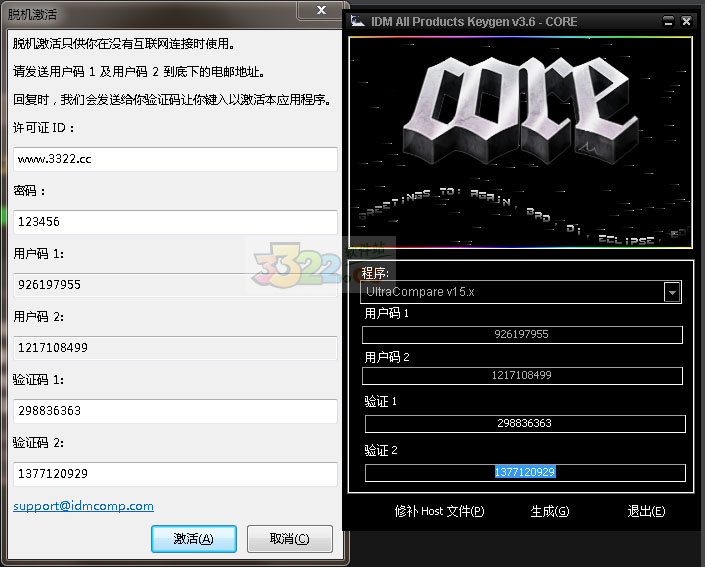Click 修补 Host 文件(P) in keygen
The height and width of the screenshot is (567, 705).
click(x=439, y=511)
